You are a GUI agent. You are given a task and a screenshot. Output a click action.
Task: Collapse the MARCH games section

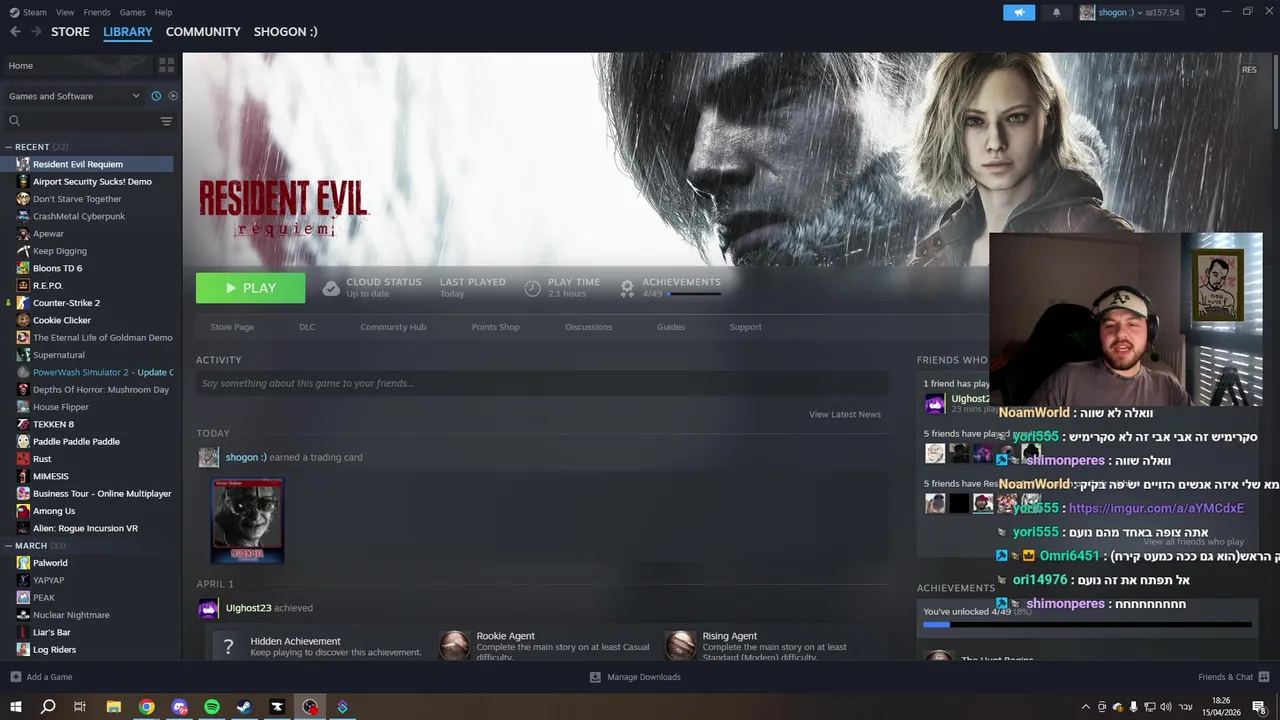point(9,546)
